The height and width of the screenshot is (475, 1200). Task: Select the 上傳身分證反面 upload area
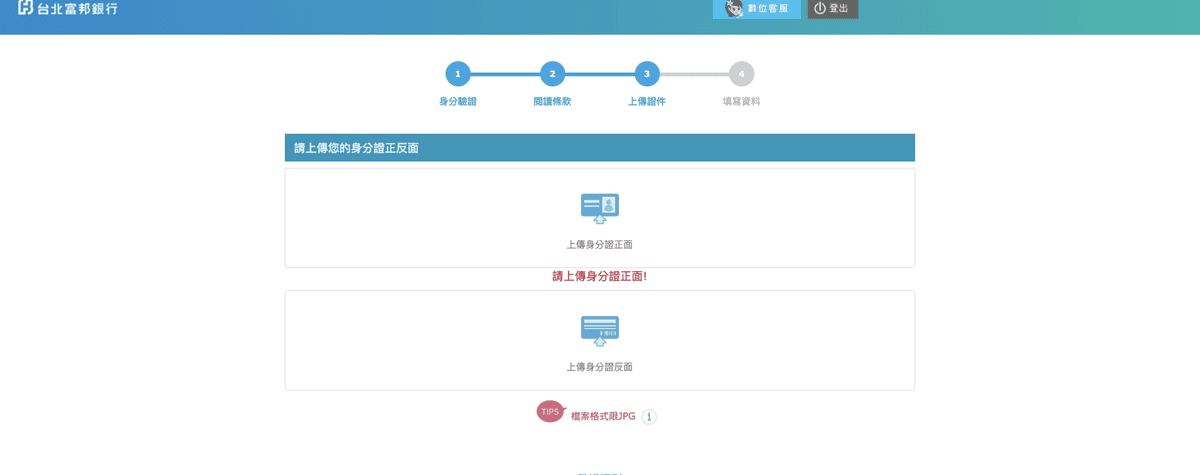click(600, 340)
